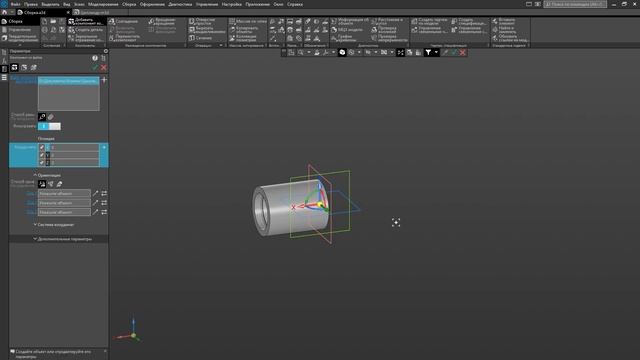Click the command search field
Screen dimensions: 640x360
tap(575, 4)
